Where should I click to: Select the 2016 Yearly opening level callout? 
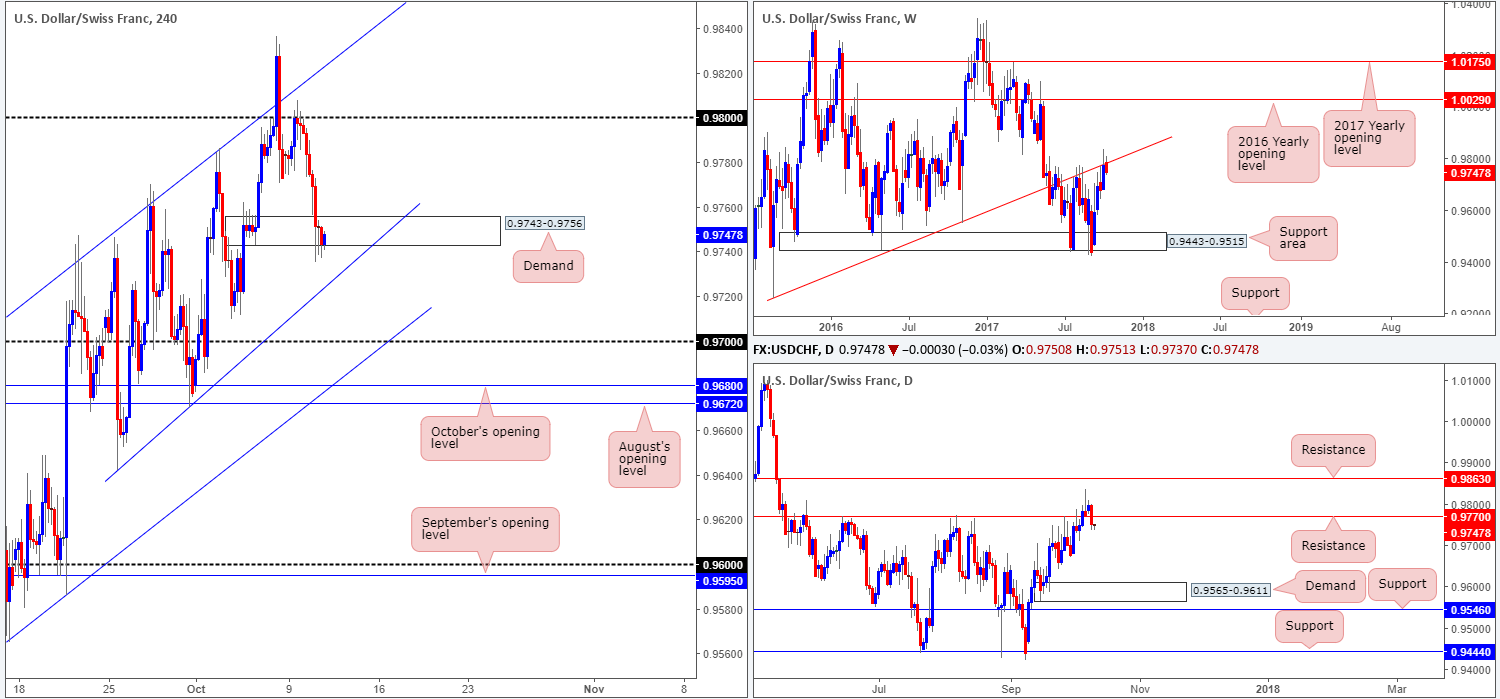1273,154
